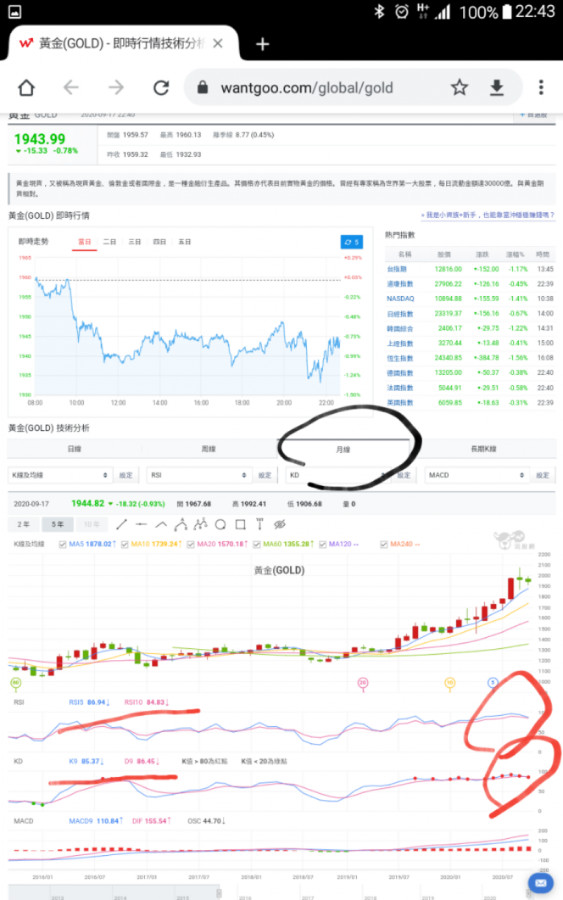Open the chat message bubble button
The width and height of the screenshot is (563, 900).
pyautogui.click(x=540, y=883)
